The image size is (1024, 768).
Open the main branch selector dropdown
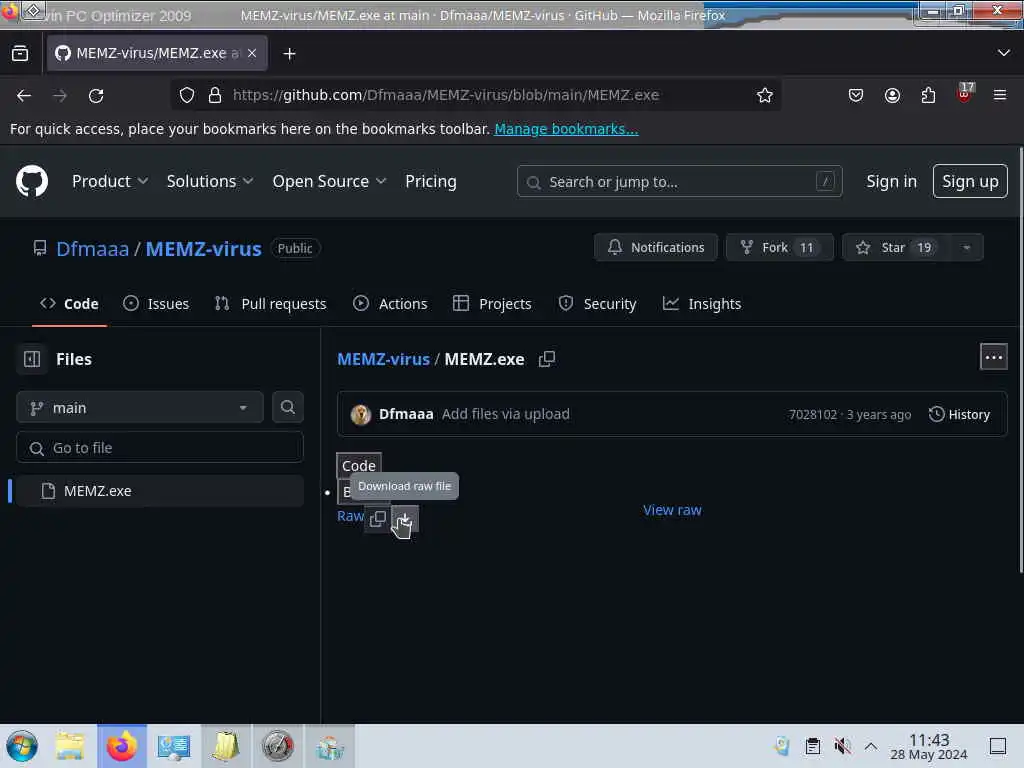(140, 408)
